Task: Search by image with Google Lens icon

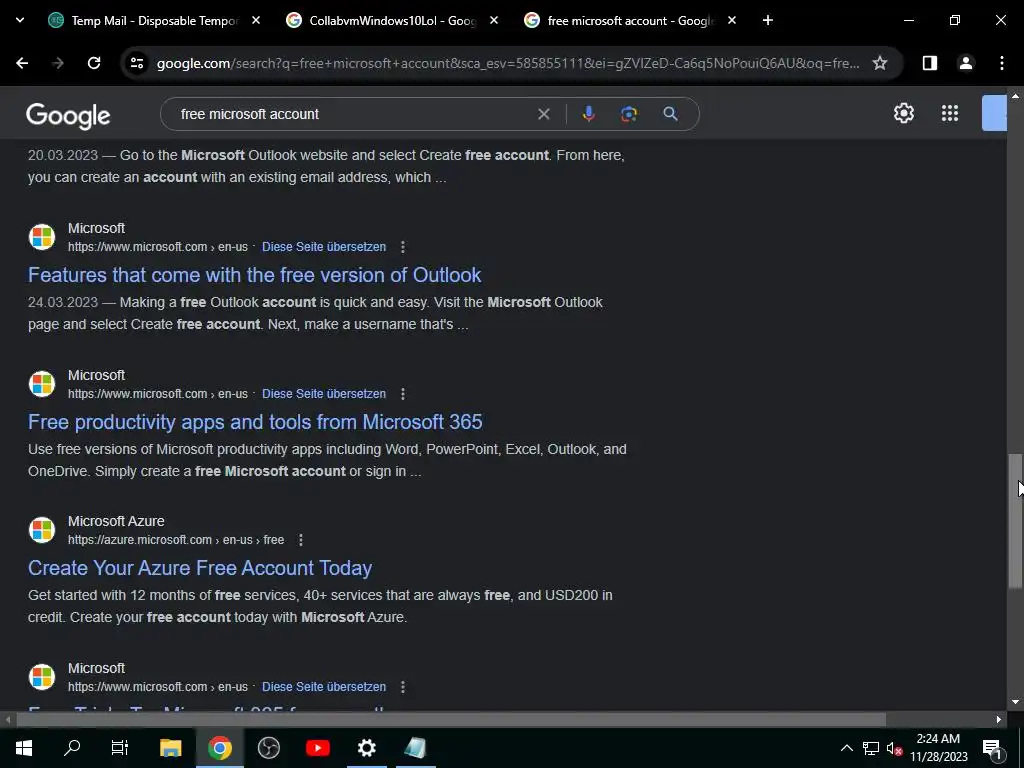Action: [629, 114]
